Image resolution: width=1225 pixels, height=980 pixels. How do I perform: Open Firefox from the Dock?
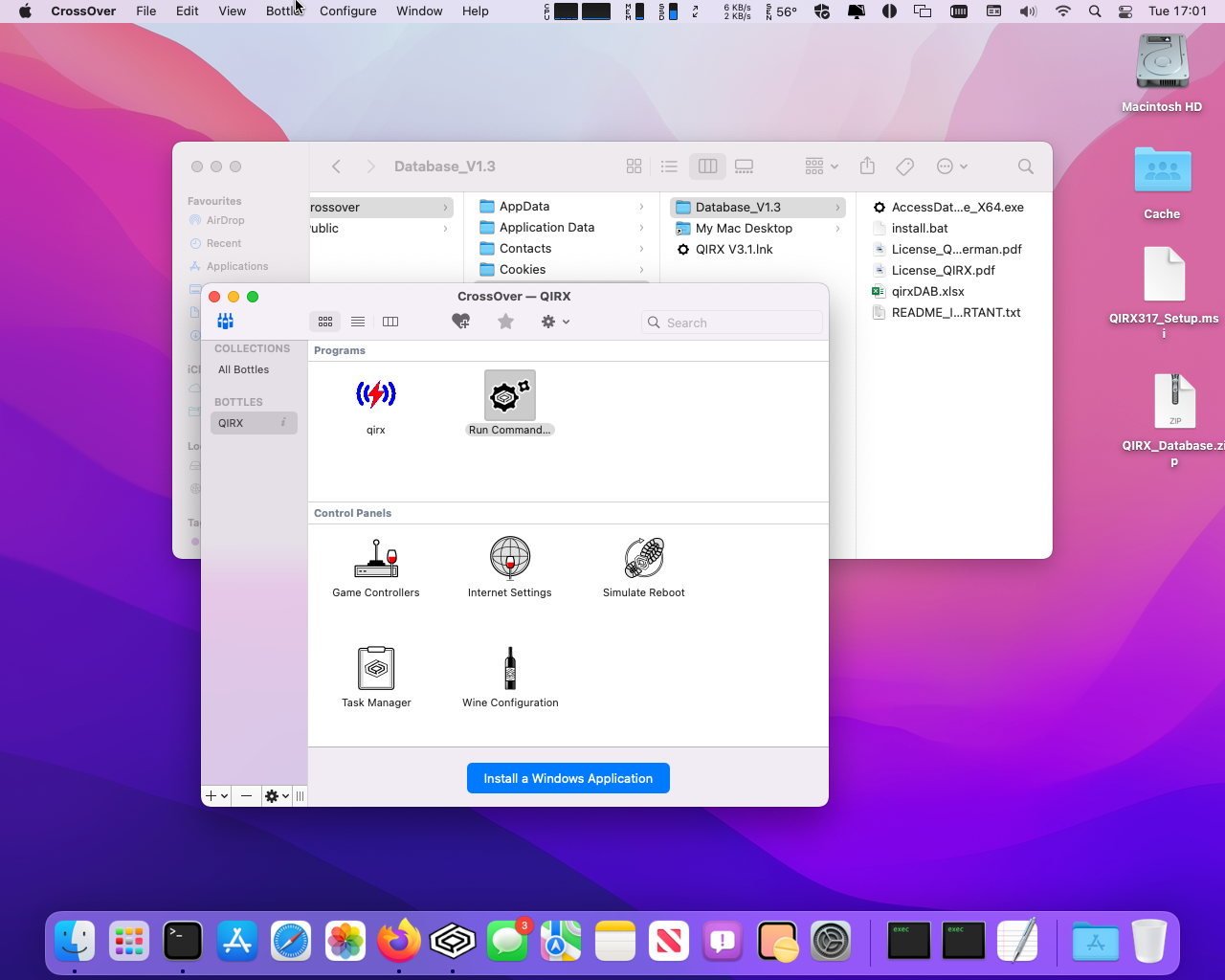399,941
